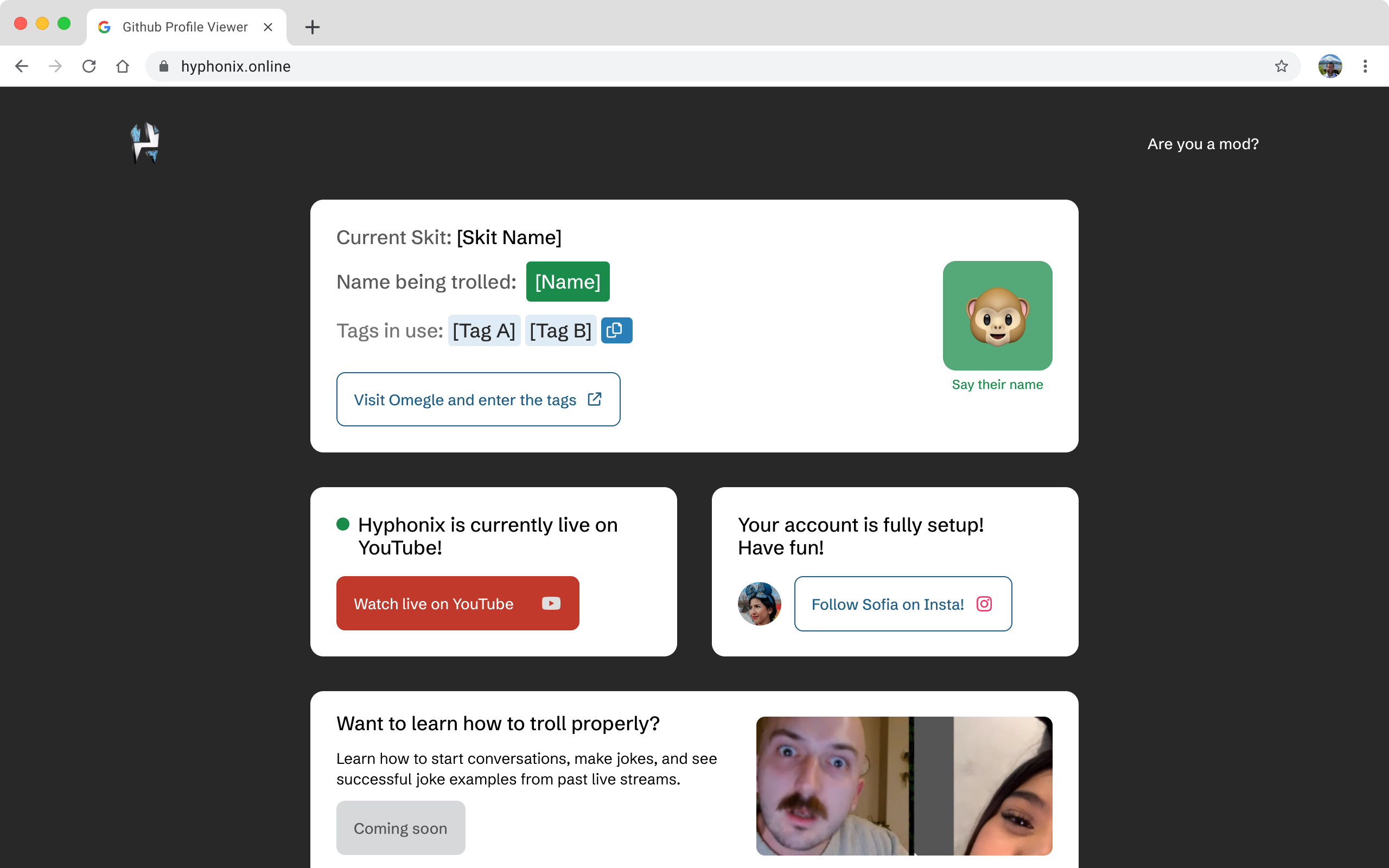Click the Instagram icon in Follow Sofia button
This screenshot has height=868, width=1389.
point(984,604)
